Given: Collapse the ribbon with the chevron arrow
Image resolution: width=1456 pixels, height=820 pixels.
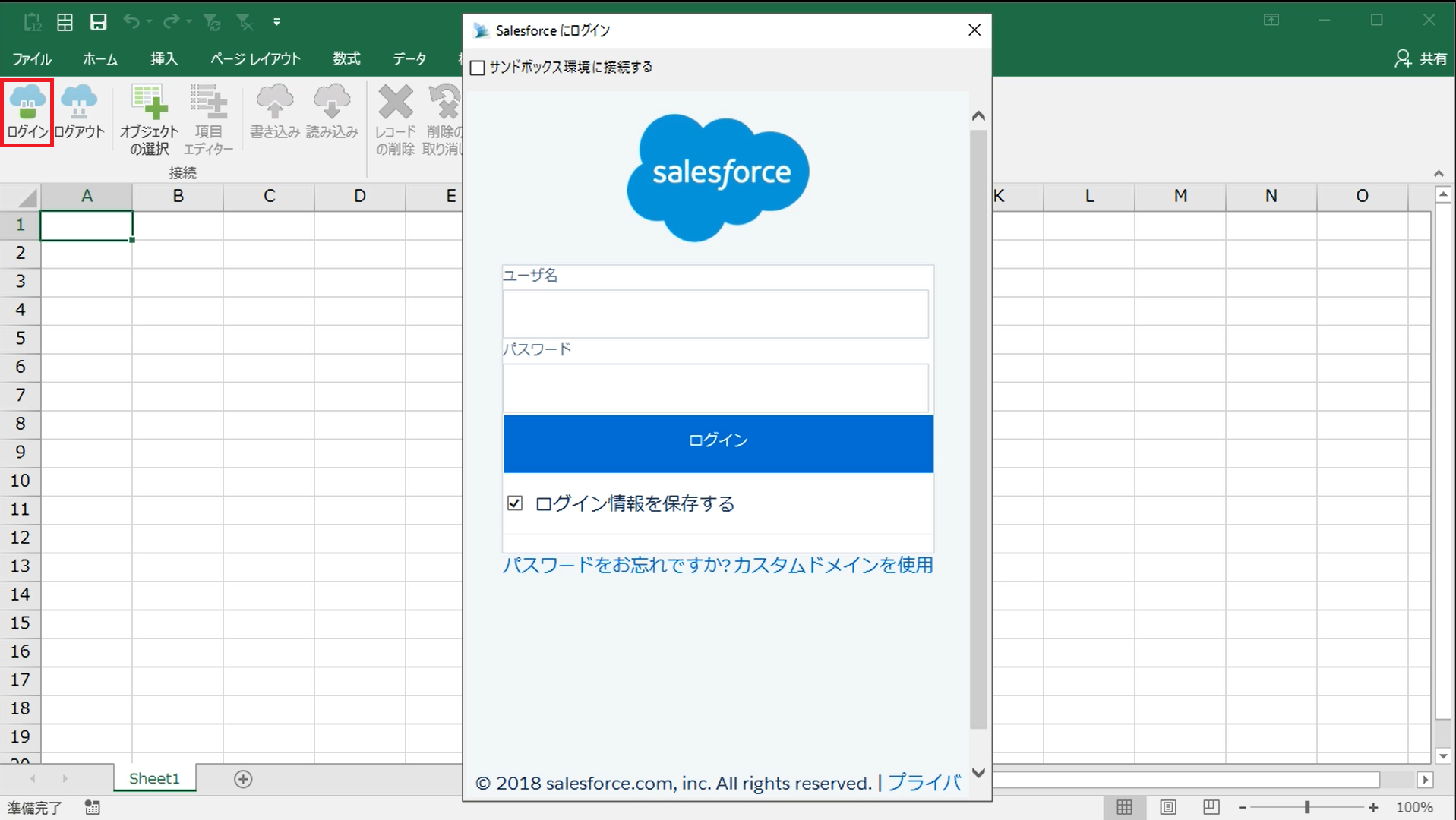Looking at the screenshot, I should [x=1438, y=174].
